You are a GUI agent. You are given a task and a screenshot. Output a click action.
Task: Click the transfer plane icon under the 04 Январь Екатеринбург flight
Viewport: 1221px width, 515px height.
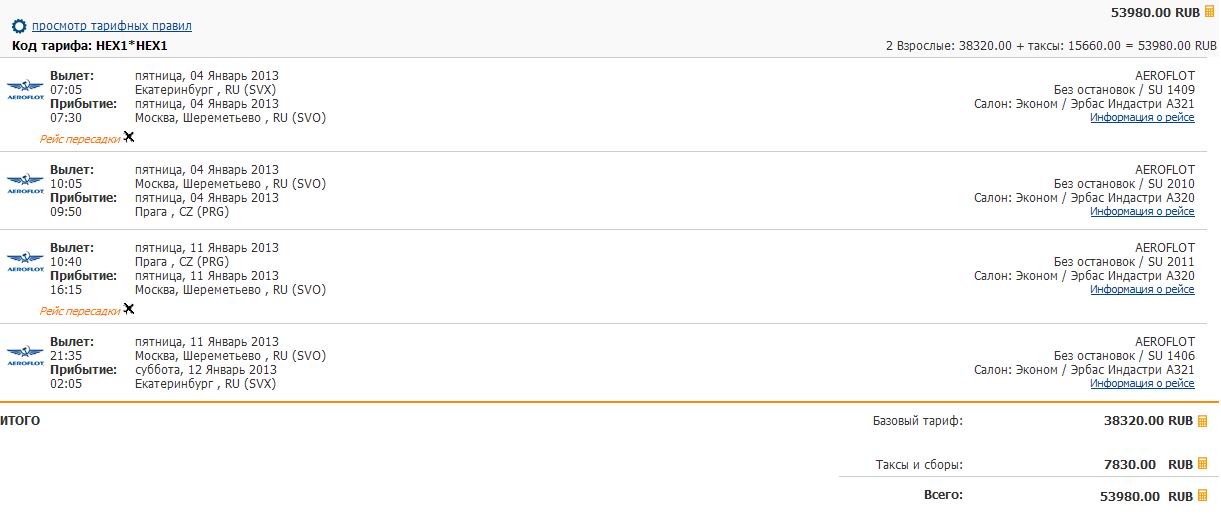click(x=129, y=137)
